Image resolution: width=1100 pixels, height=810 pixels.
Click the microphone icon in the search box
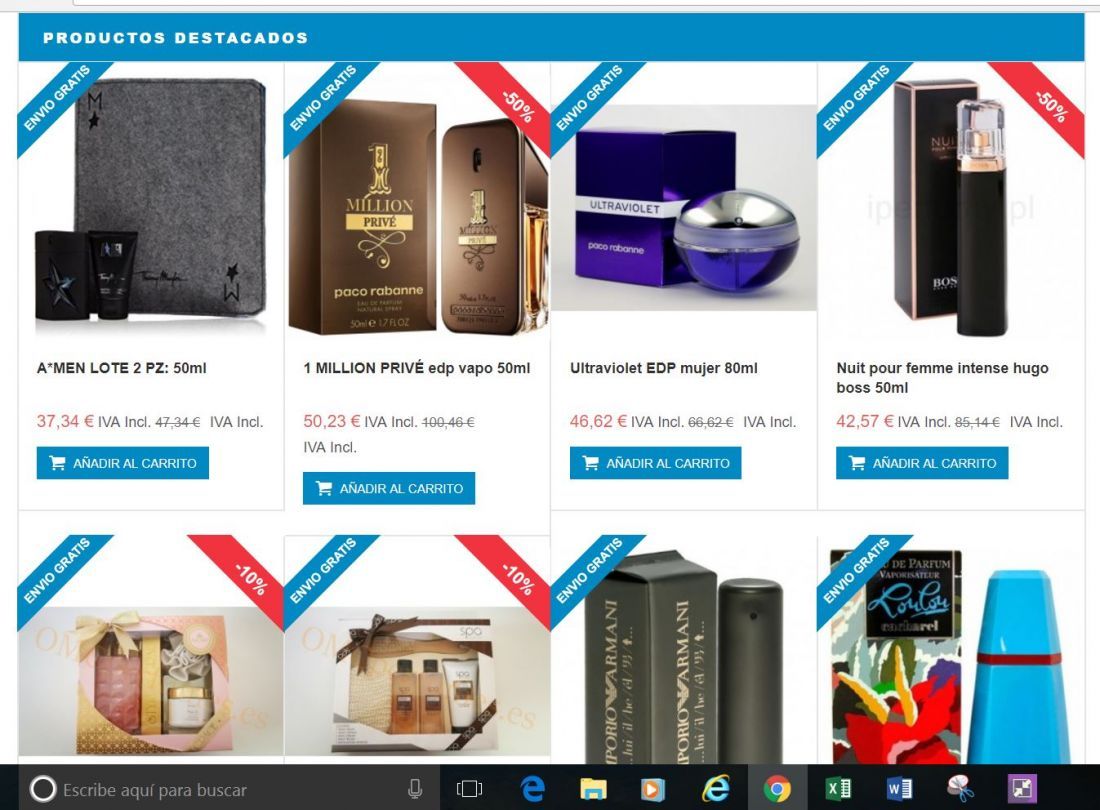(x=415, y=789)
